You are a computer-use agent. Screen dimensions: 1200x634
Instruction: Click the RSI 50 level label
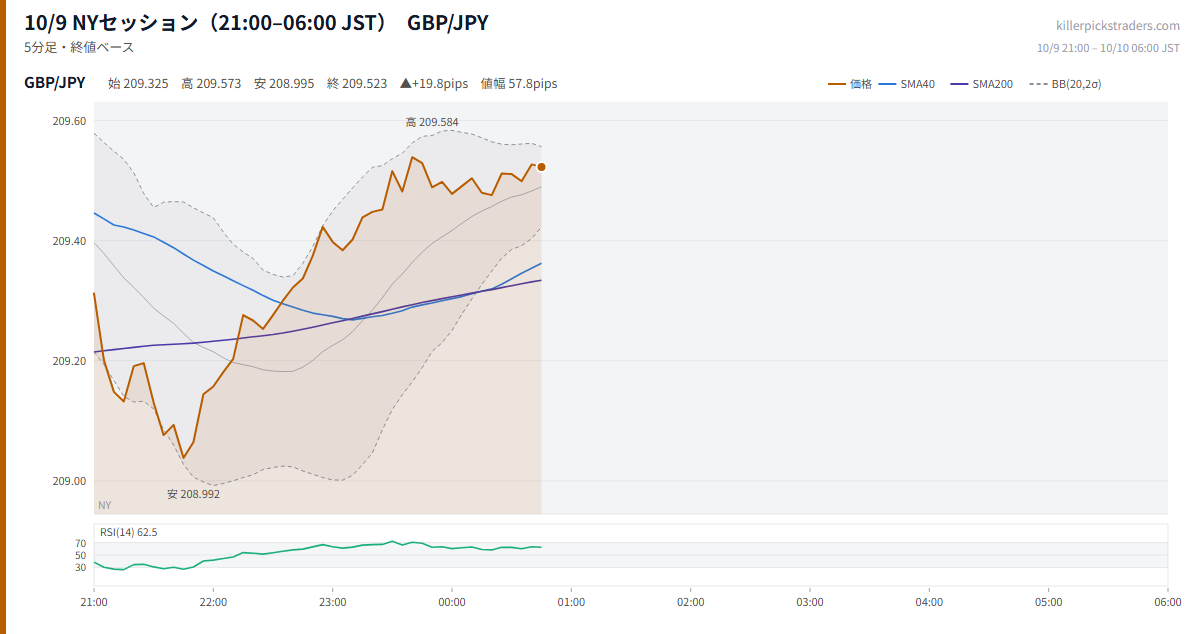click(80, 555)
